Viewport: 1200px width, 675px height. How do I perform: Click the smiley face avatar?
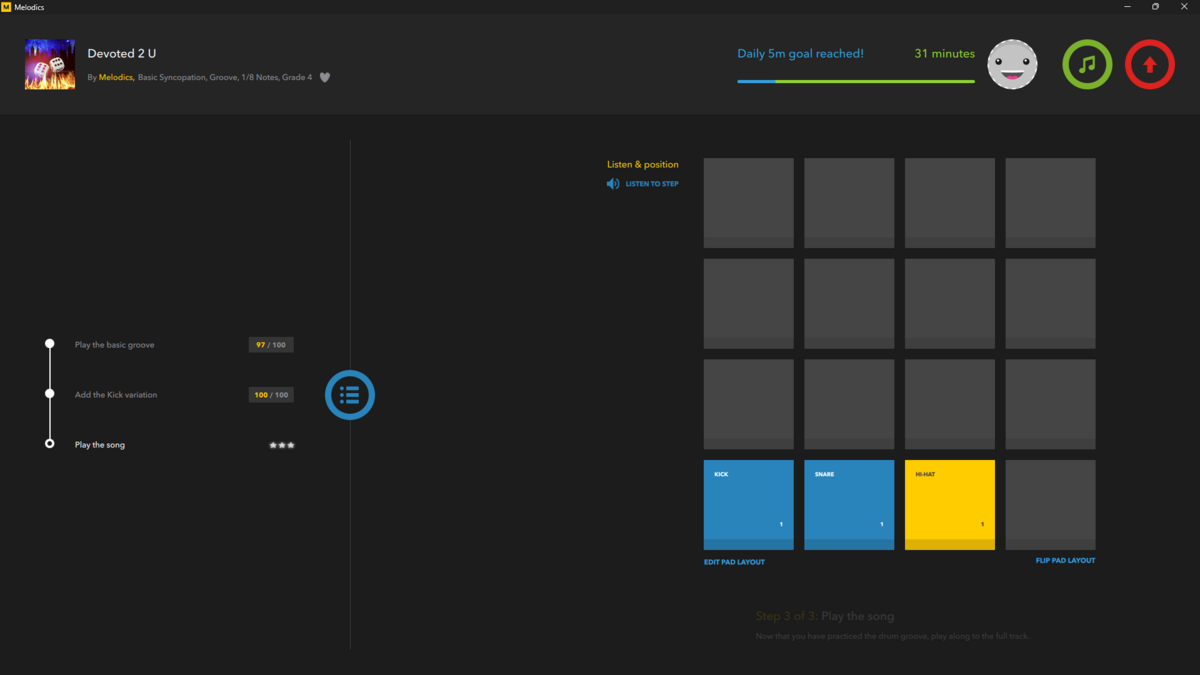click(x=1012, y=65)
